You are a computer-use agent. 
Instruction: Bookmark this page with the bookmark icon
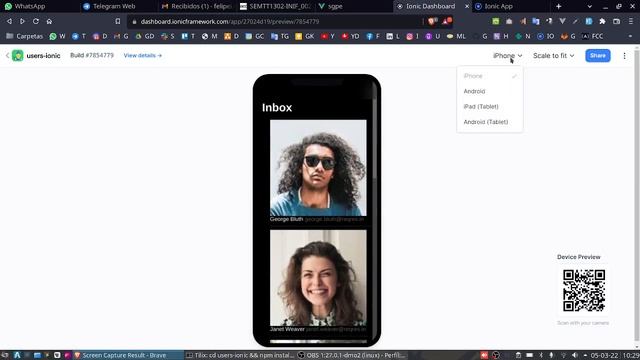coord(118,21)
